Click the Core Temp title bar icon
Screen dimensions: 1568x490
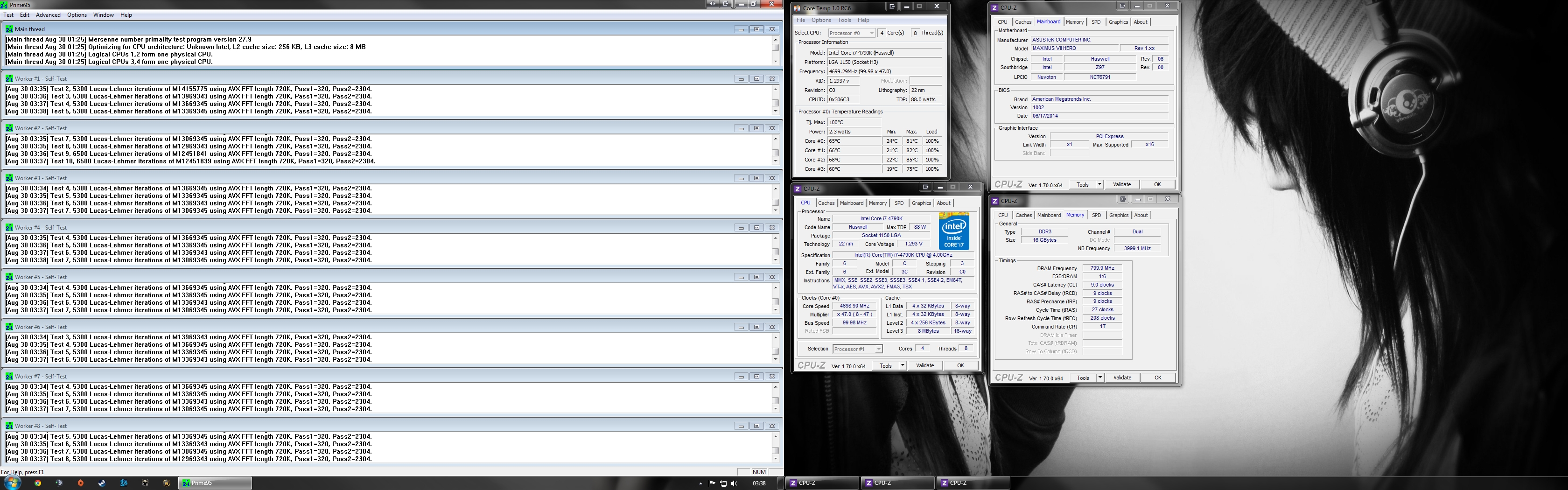coord(798,8)
